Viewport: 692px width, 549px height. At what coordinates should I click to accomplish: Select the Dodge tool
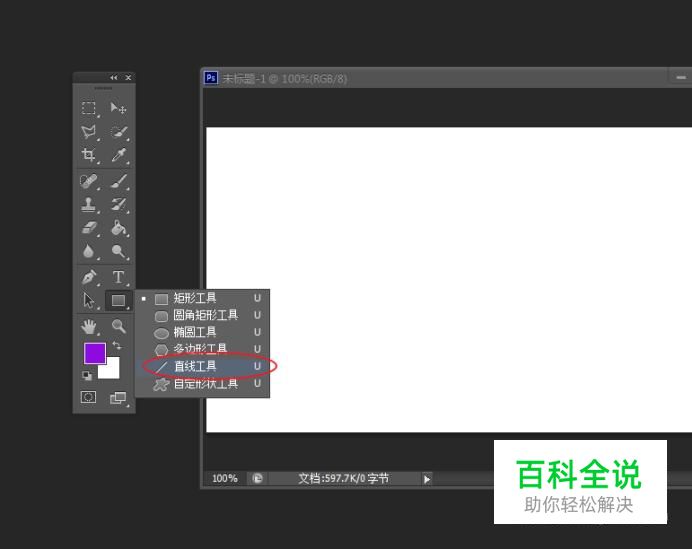(118, 251)
